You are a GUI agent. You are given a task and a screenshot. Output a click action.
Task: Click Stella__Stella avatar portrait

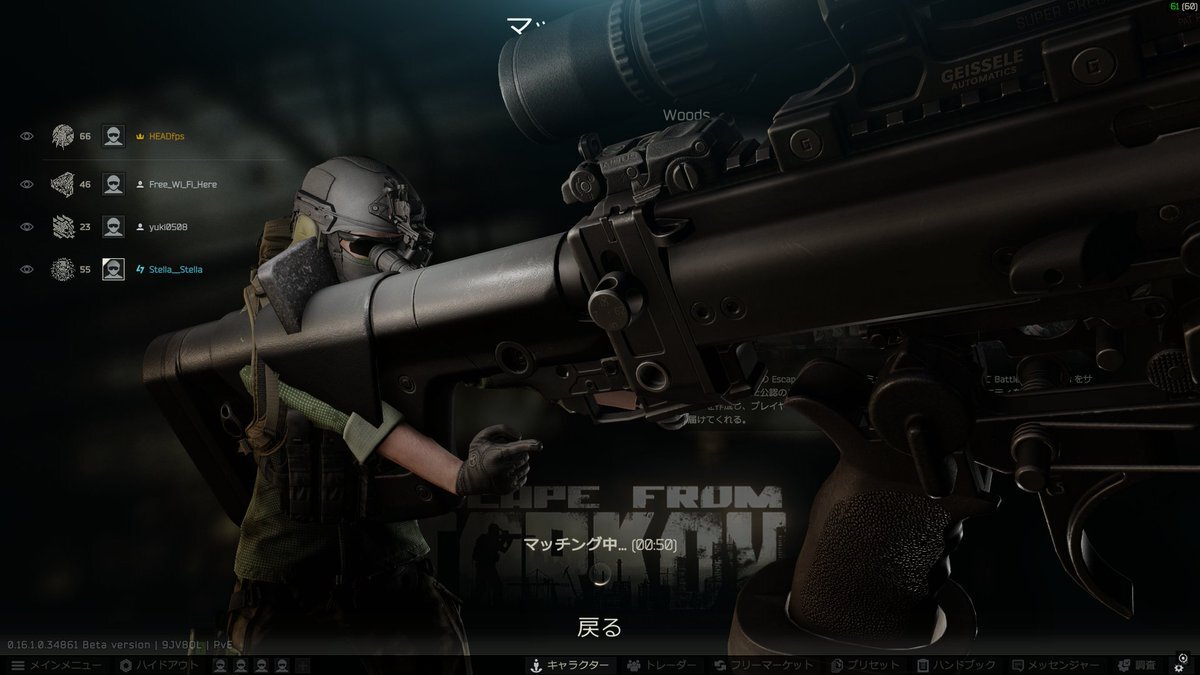(113, 269)
